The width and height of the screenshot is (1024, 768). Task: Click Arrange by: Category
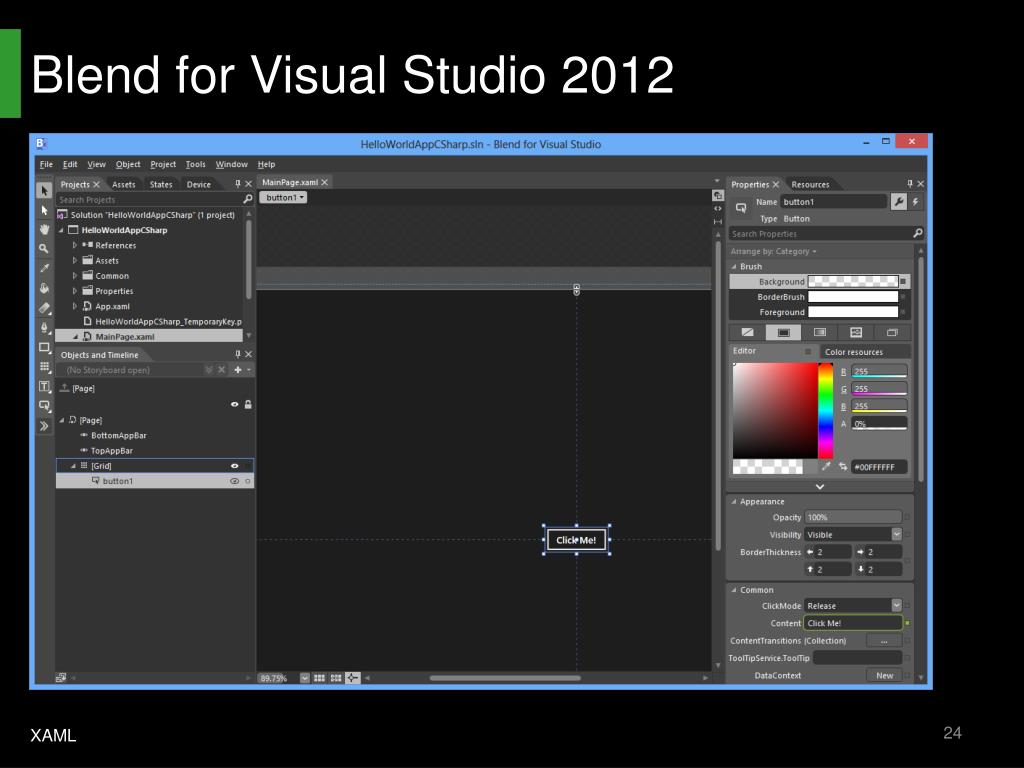[773, 251]
